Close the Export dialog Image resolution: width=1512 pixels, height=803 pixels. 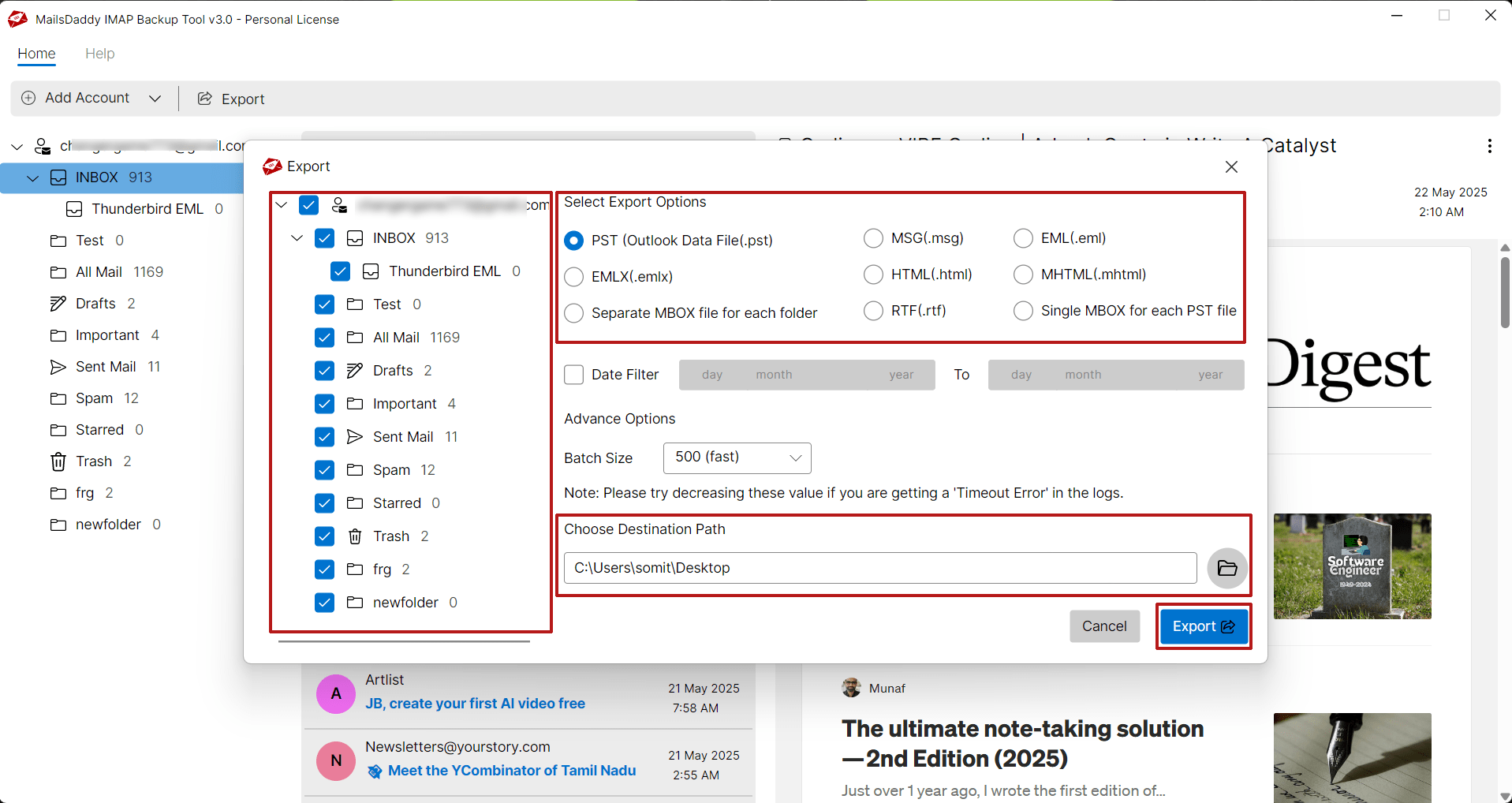click(1231, 166)
